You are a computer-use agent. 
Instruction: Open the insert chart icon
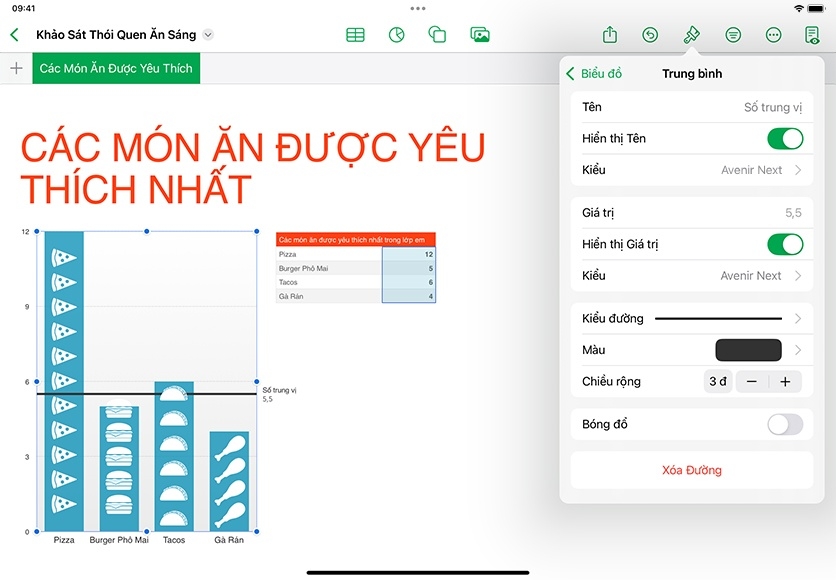[x=396, y=35]
